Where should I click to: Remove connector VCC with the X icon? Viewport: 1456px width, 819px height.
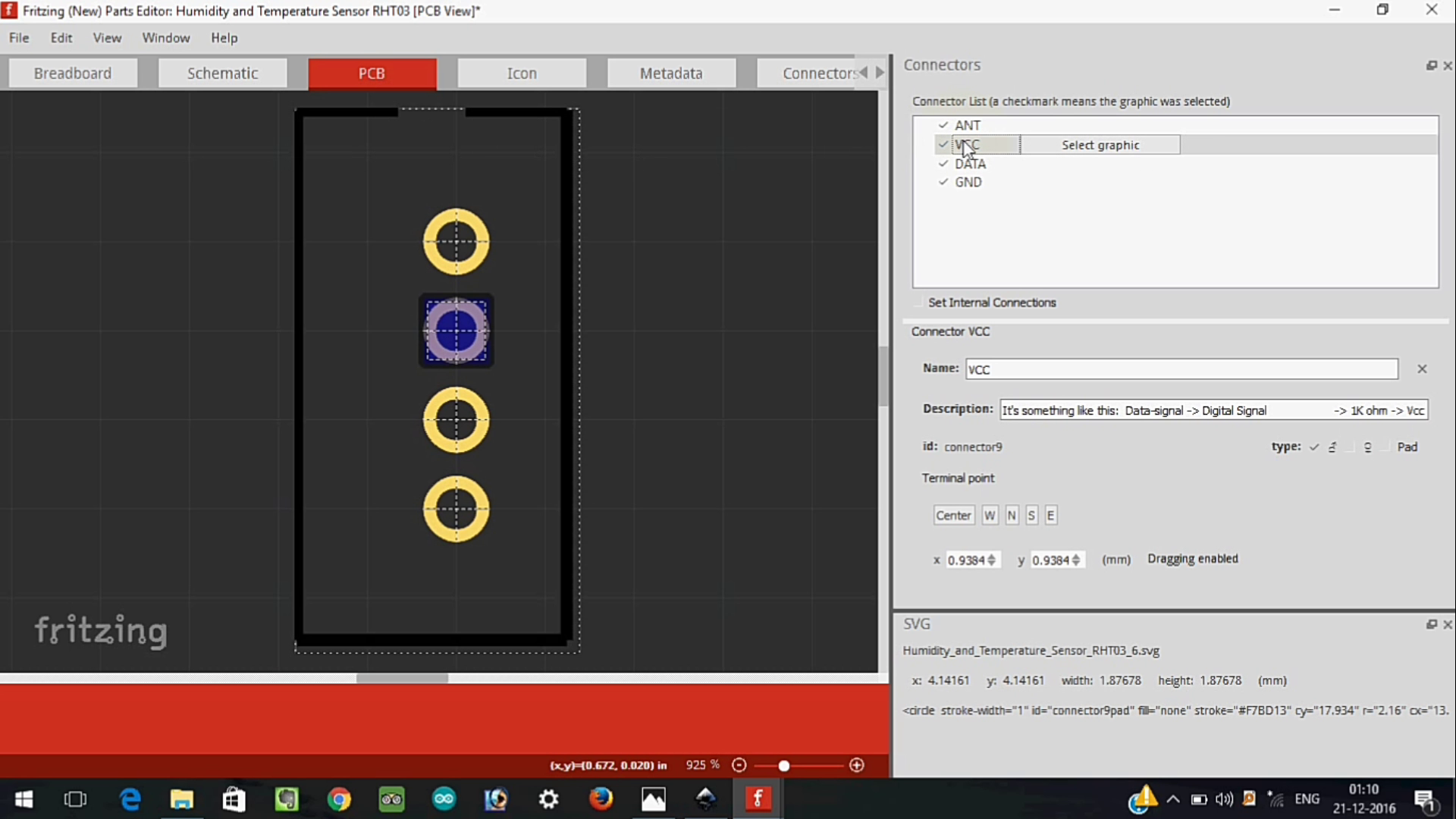(1422, 369)
